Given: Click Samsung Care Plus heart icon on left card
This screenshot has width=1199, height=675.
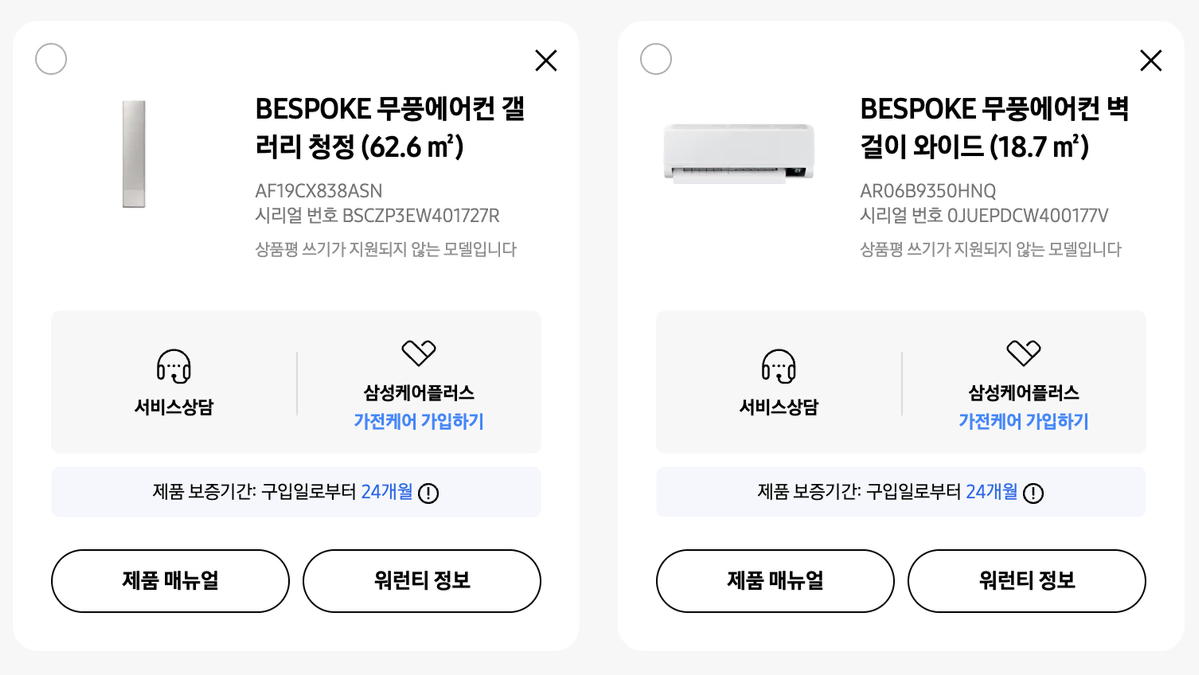Looking at the screenshot, I should point(418,352).
